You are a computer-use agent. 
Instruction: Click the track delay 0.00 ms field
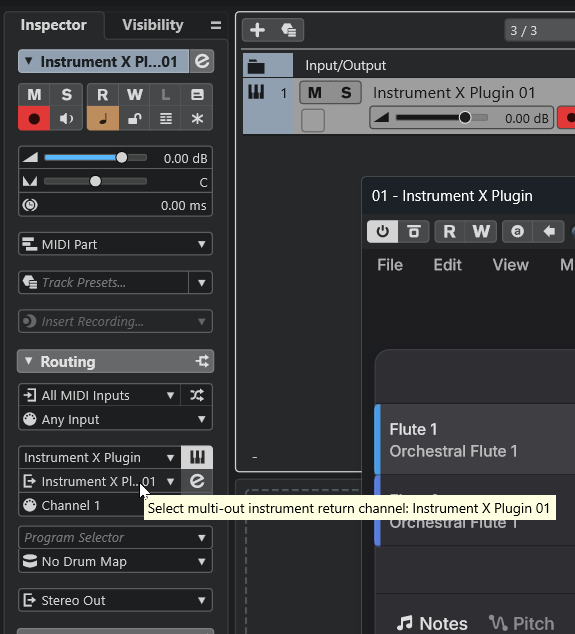pyautogui.click(x=115, y=205)
